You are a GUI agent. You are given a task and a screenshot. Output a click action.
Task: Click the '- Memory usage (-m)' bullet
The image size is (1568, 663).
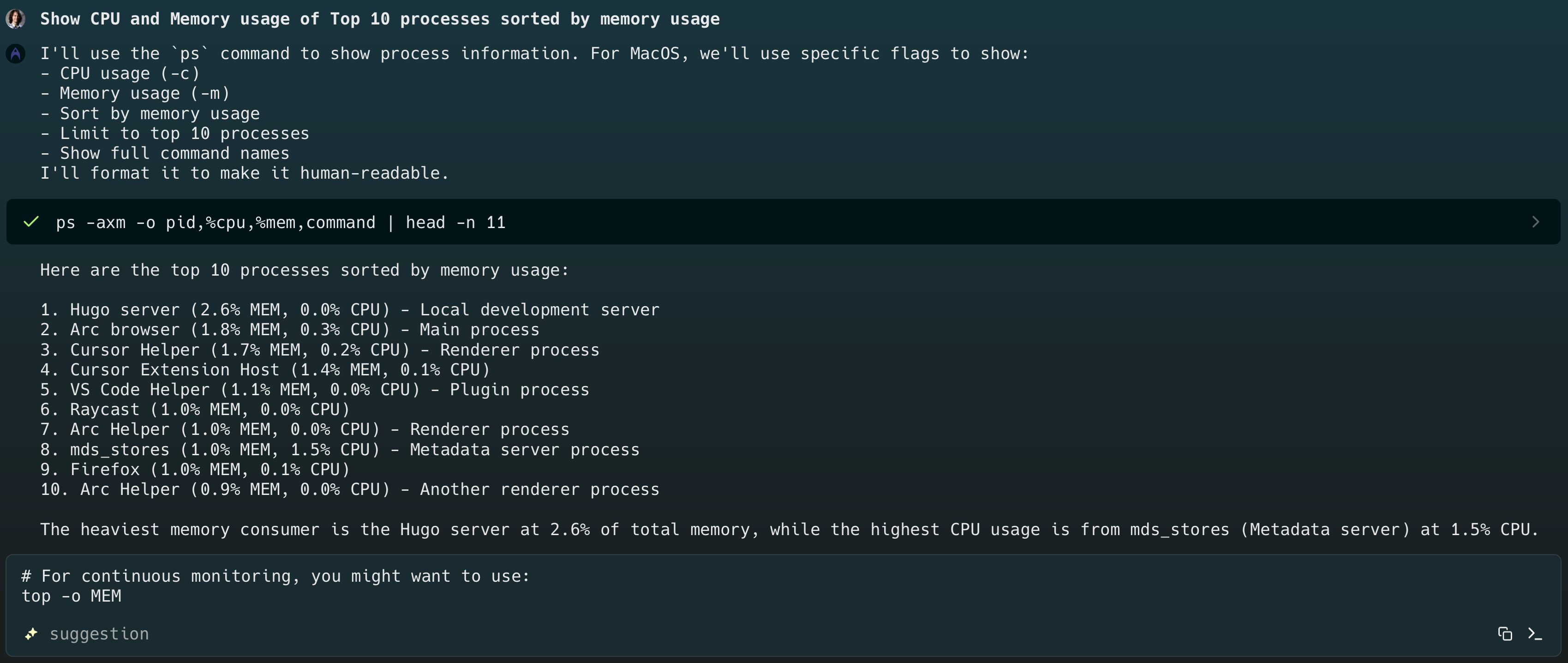[x=135, y=94]
